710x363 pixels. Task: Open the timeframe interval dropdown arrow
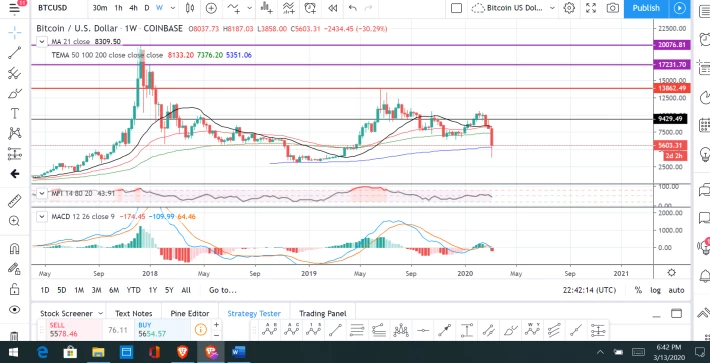[173, 8]
